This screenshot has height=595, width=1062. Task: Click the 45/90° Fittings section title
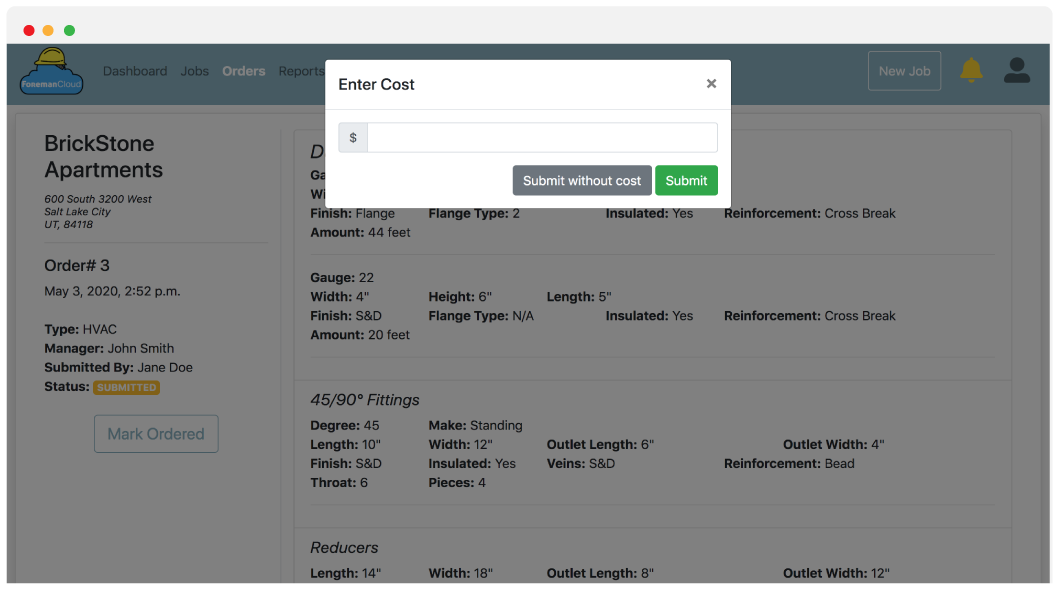tap(365, 400)
